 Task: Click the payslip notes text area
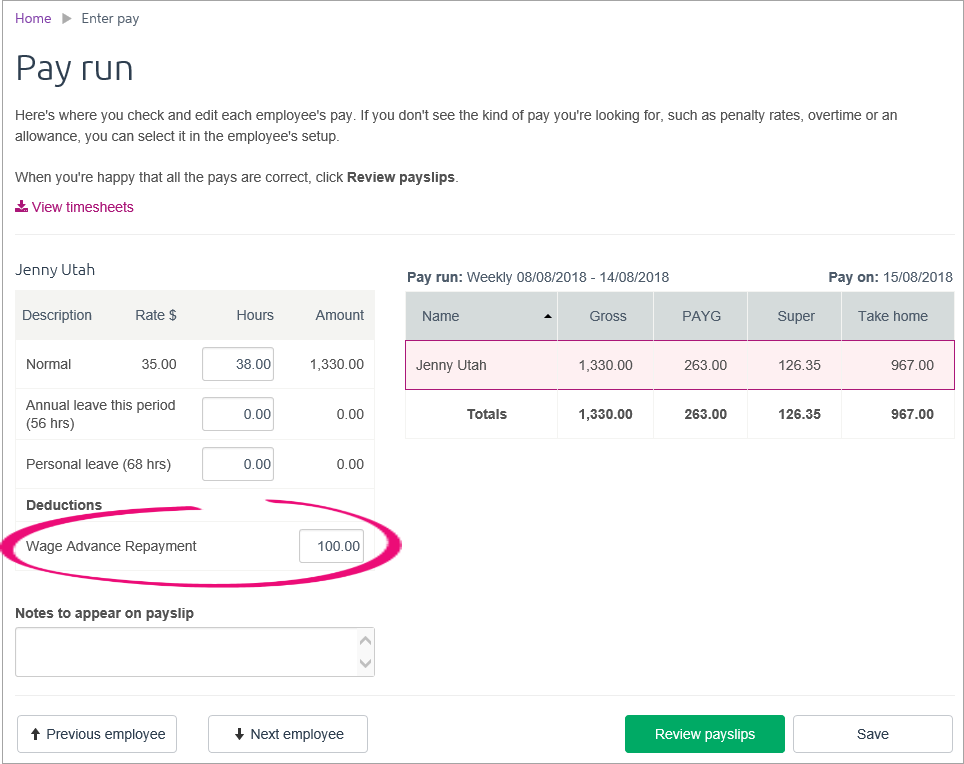[x=186, y=651]
